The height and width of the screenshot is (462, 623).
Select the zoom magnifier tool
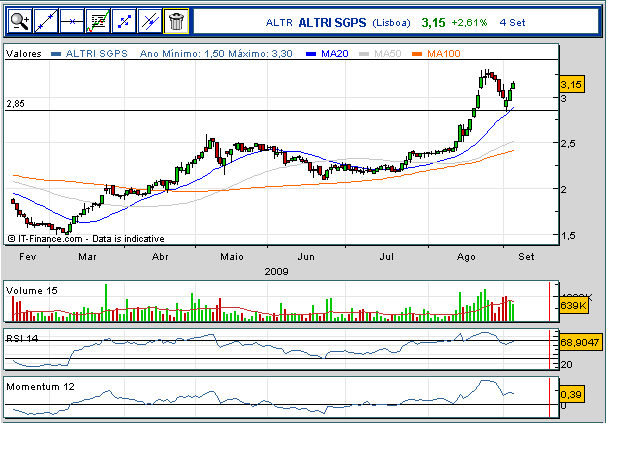coord(19,21)
